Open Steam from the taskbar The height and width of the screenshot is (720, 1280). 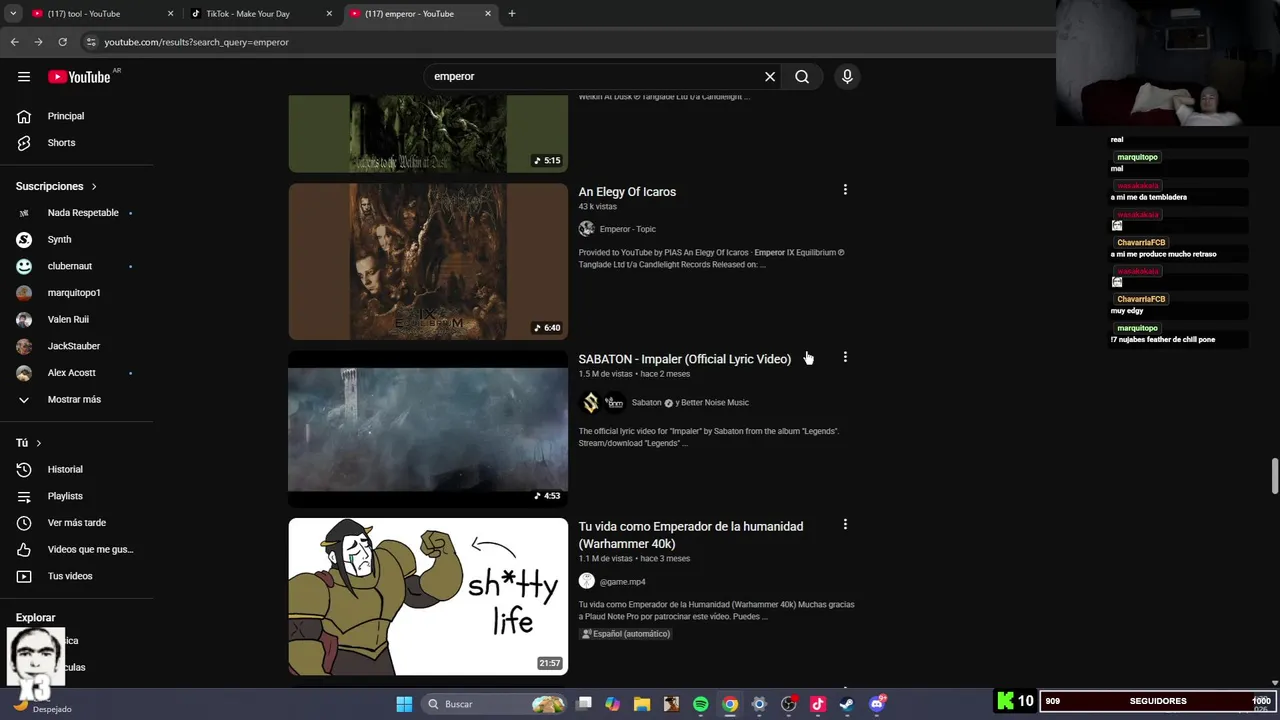coord(847,704)
